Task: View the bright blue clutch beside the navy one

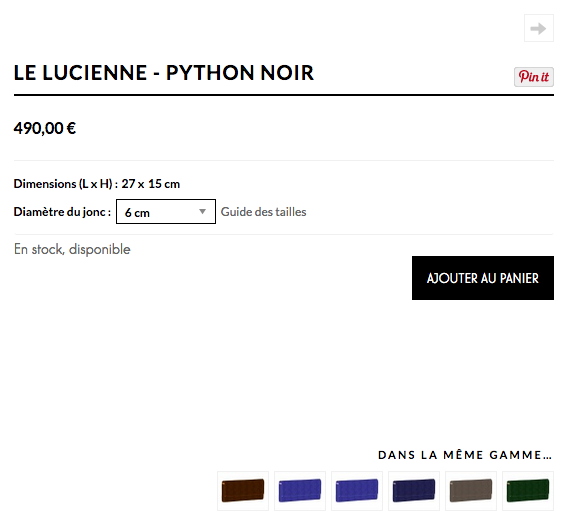Action: point(357,491)
